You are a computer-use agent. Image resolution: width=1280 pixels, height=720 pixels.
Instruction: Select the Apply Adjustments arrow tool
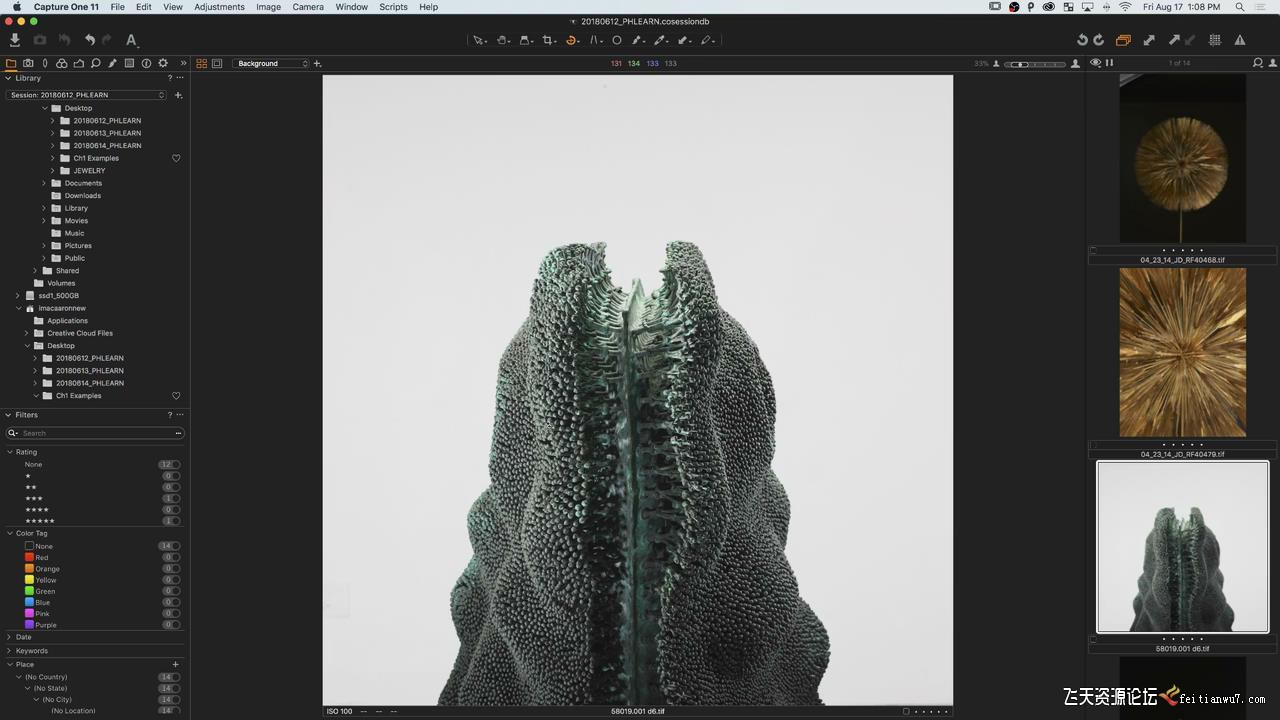click(685, 40)
